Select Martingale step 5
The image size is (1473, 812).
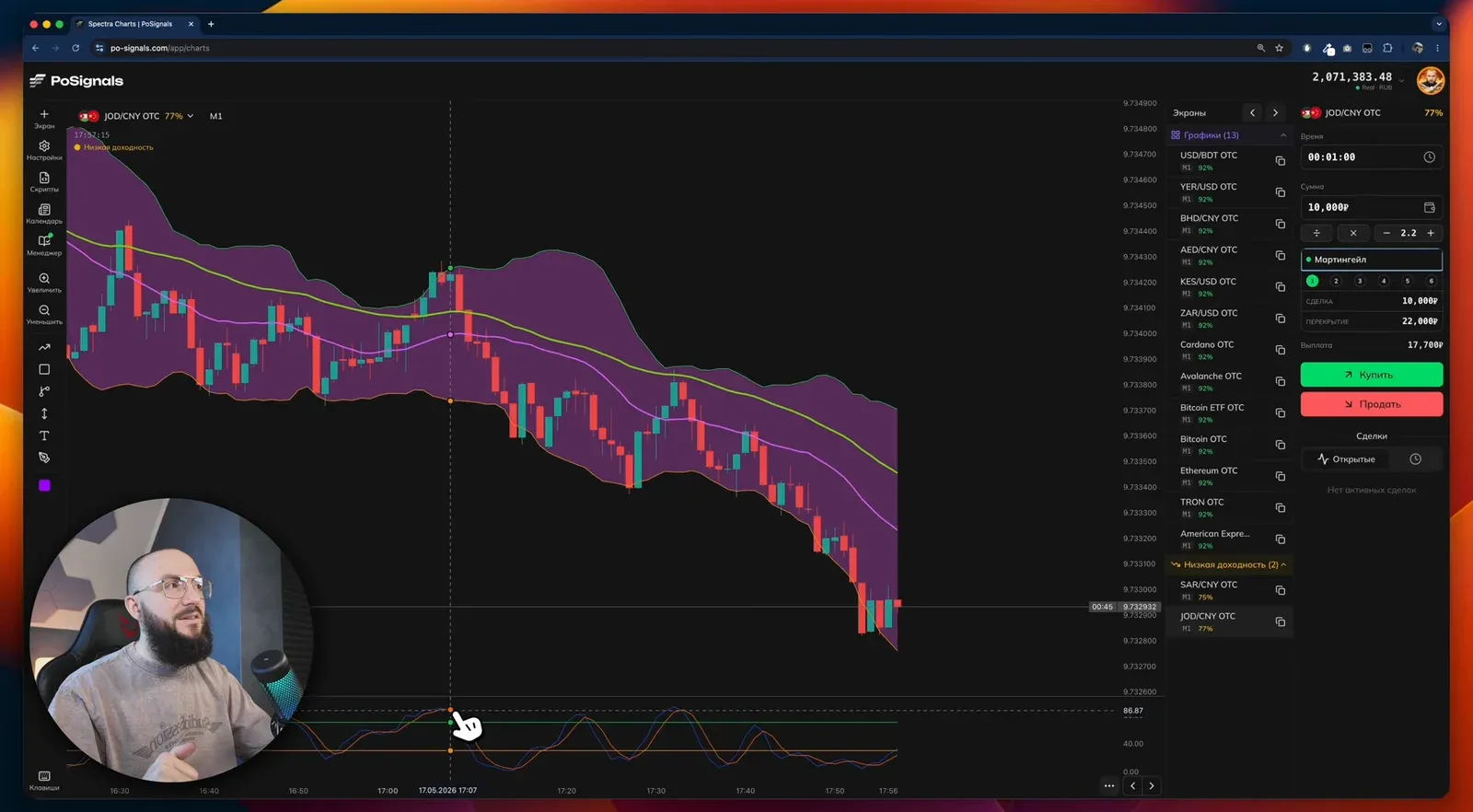(x=1407, y=281)
